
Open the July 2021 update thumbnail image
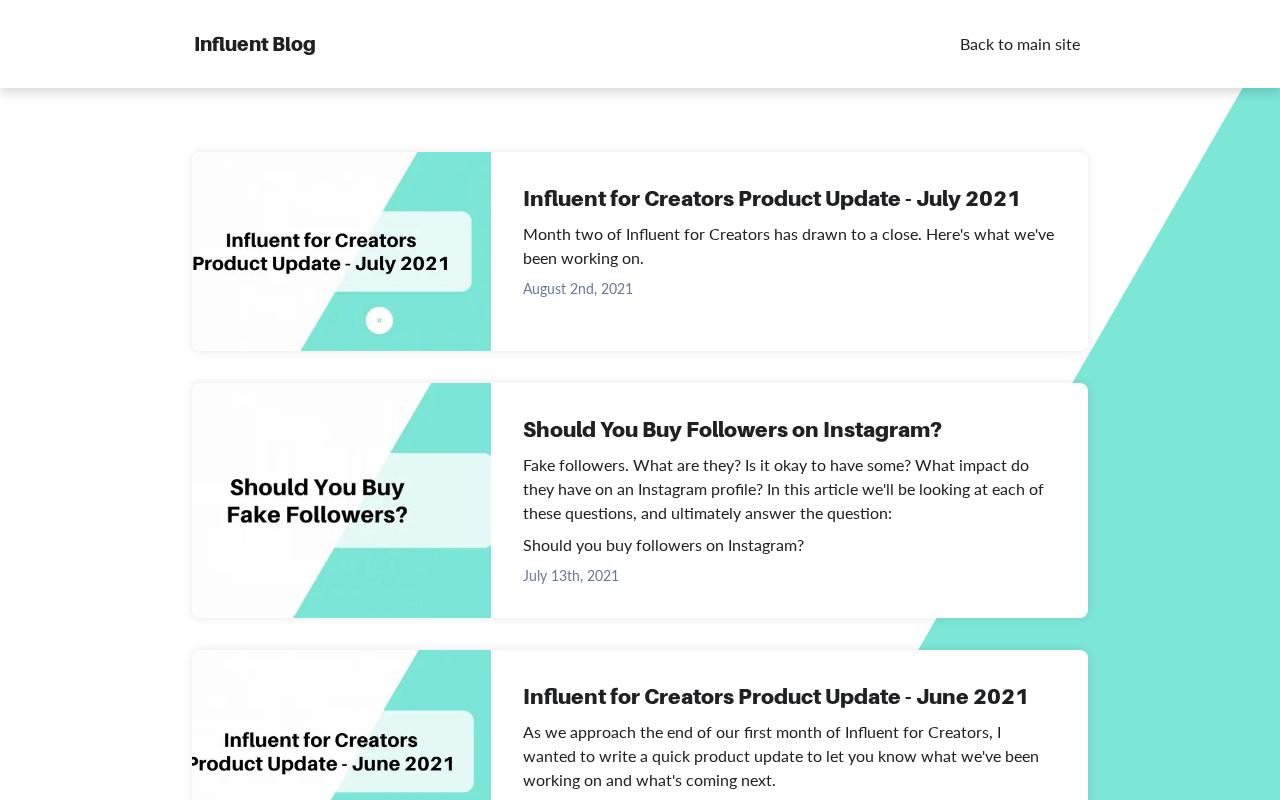(341, 251)
